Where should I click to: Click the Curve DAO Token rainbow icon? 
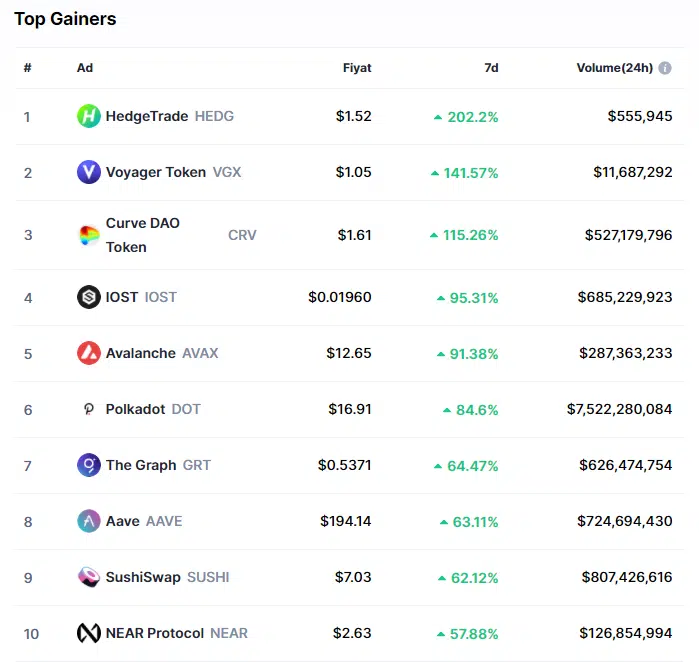tap(89, 235)
